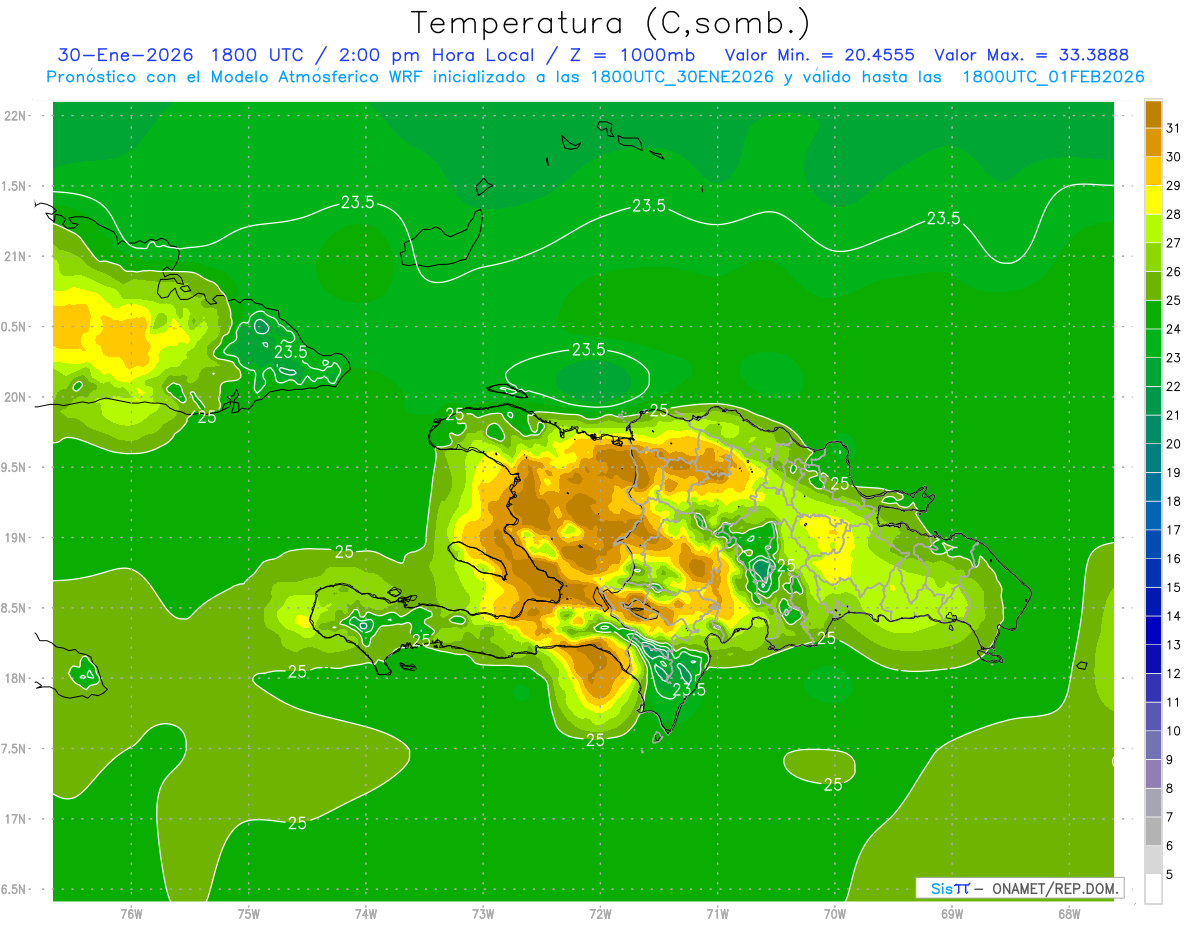Click the "75W" longitude axis label

248,914
